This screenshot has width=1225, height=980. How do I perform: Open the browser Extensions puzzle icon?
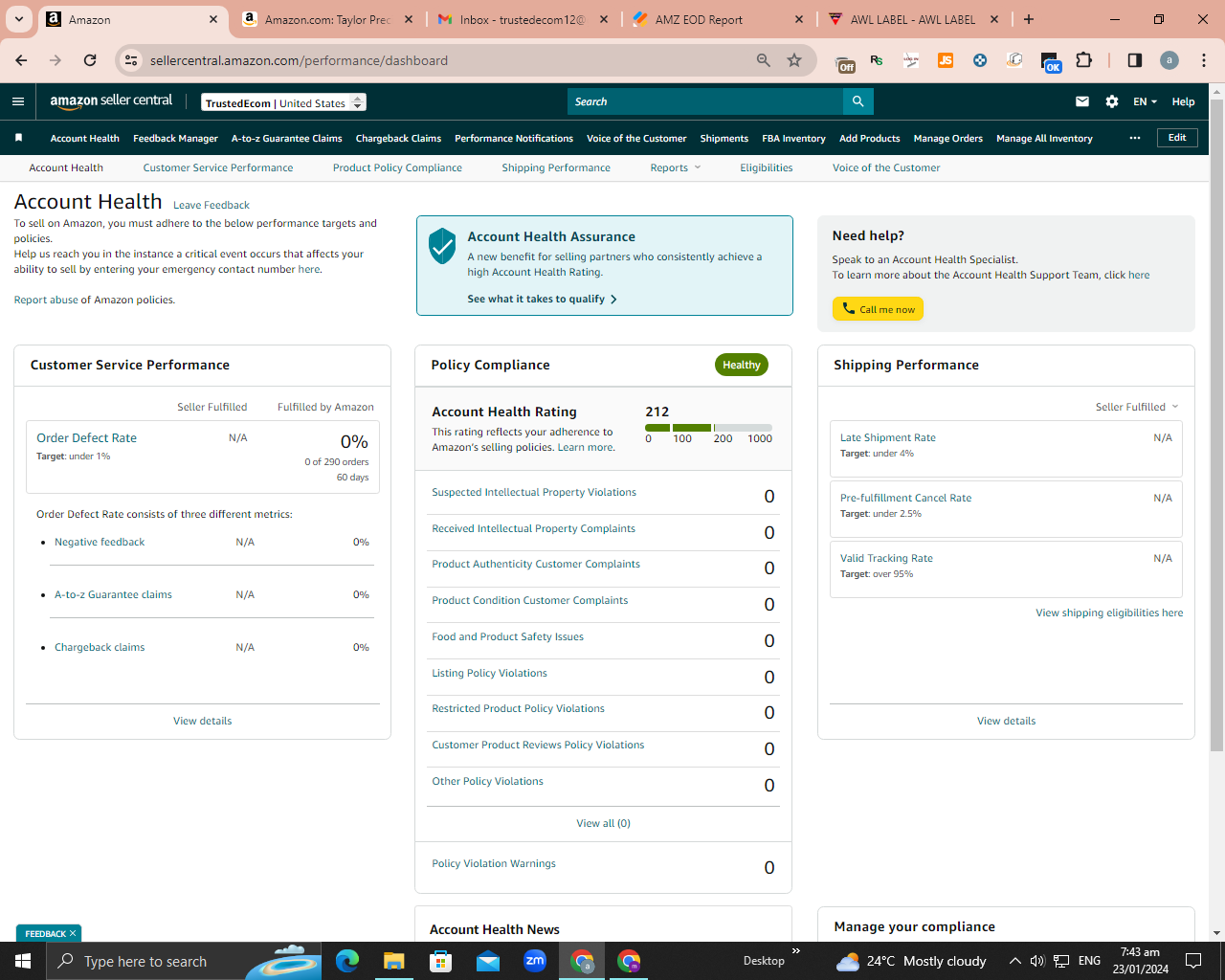pyautogui.click(x=1083, y=60)
